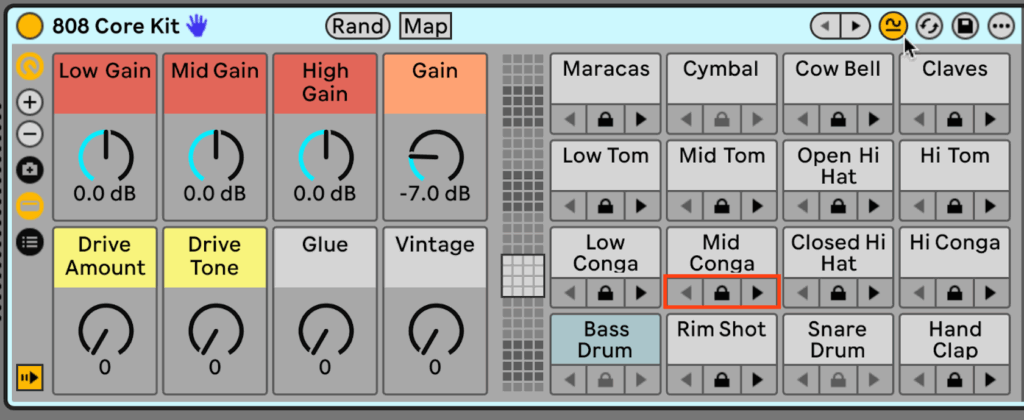Toggle the lock on Claves pad
This screenshot has height=420, width=1024.
(955, 120)
